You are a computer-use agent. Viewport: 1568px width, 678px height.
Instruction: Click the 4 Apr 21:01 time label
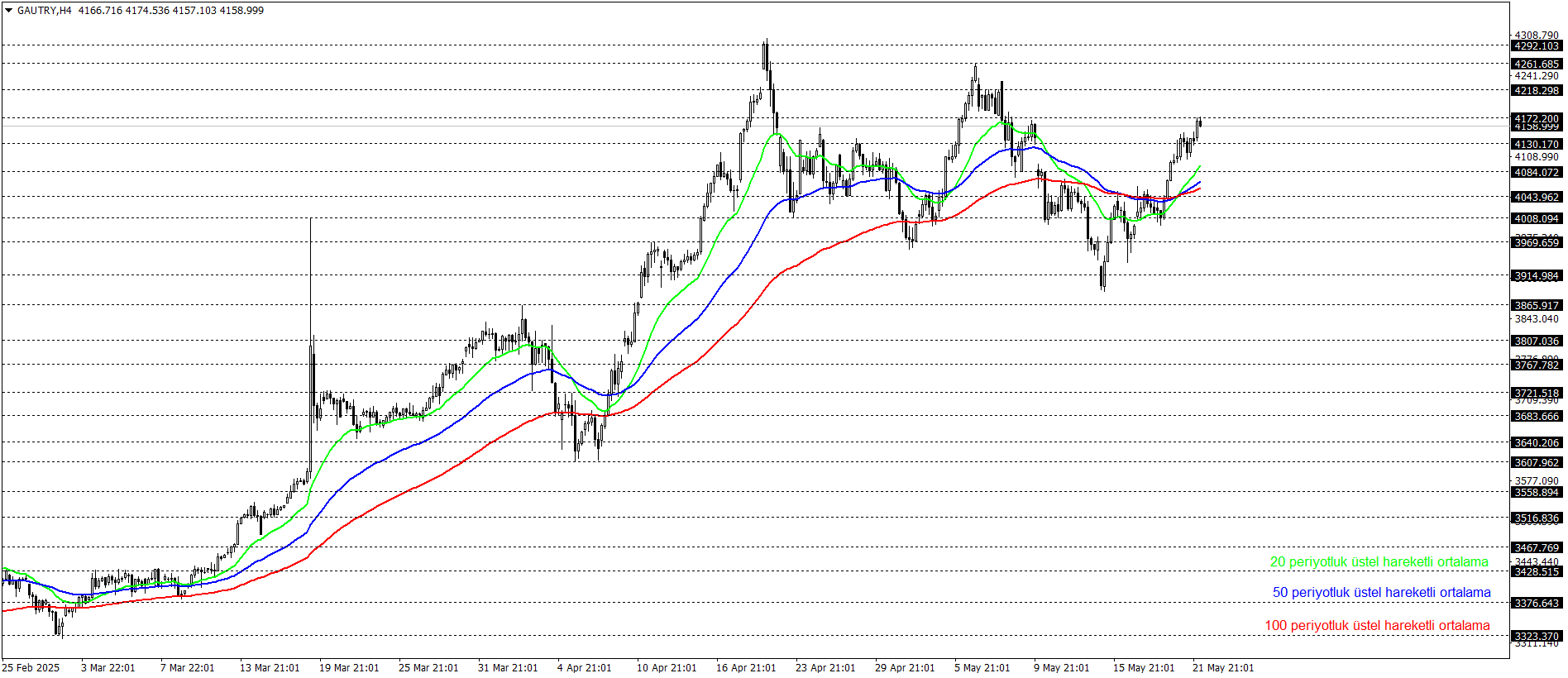584,668
